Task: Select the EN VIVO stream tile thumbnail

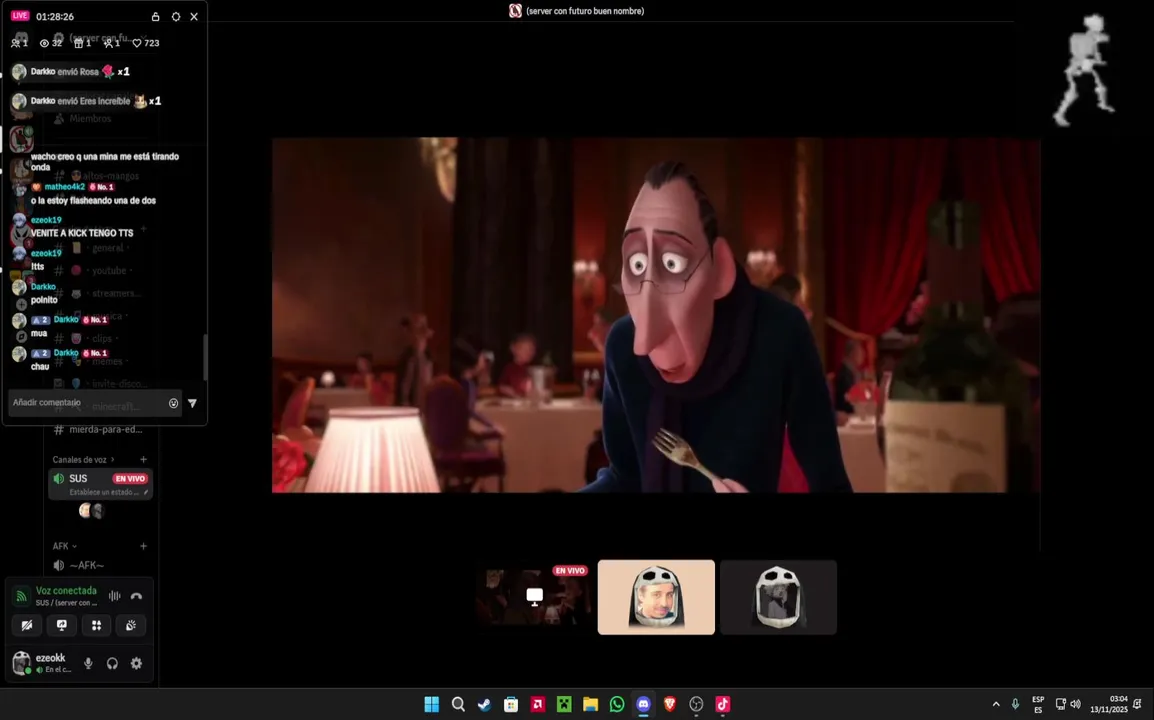Action: [x=534, y=597]
